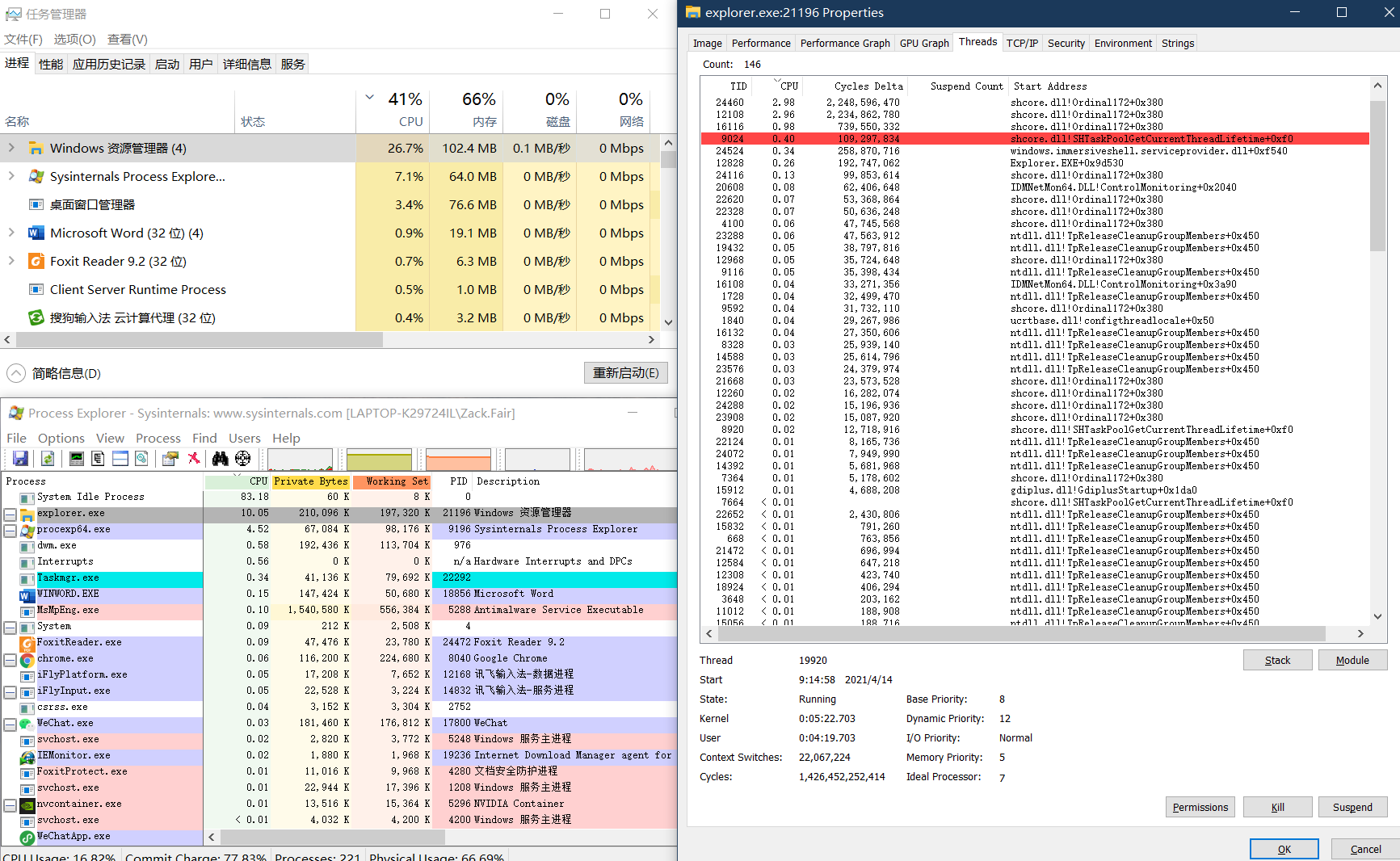Image resolution: width=1400 pixels, height=861 pixels.
Task: Expand the Microsoft Word group in Task Manager
Action: point(11,233)
